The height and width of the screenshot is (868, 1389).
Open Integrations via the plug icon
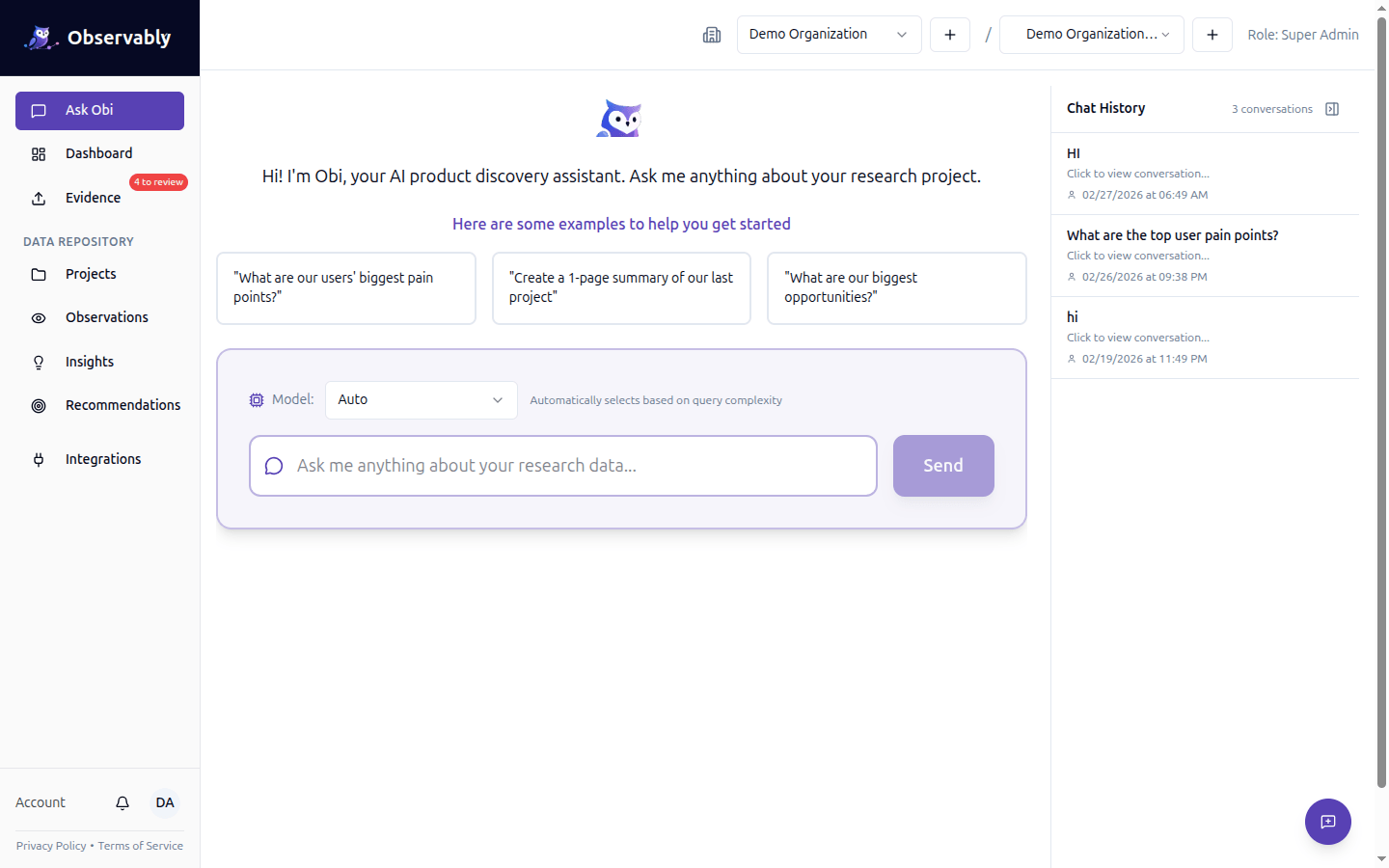point(39,459)
